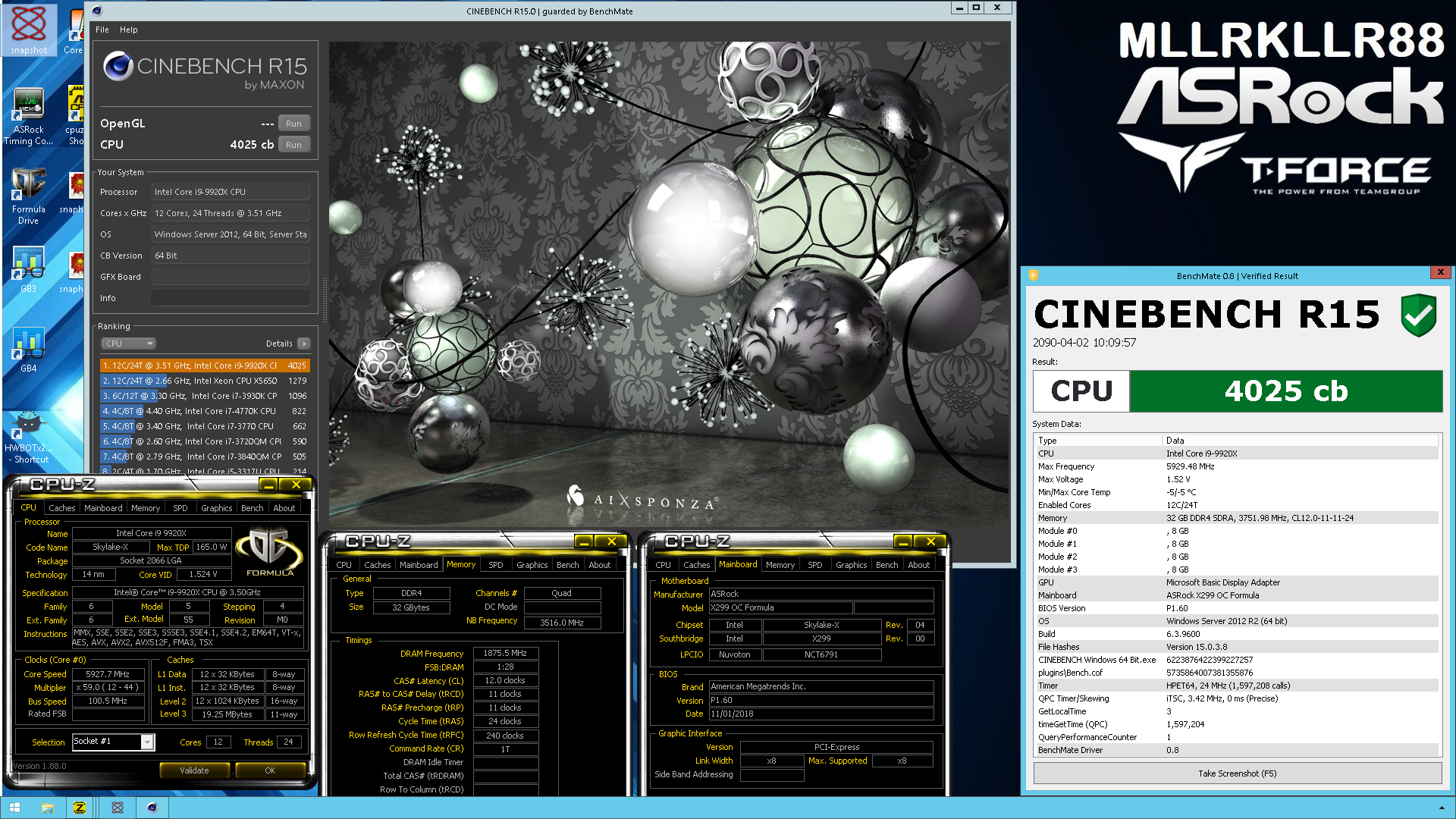The image size is (1456, 819).
Task: Select Mainboard tab in left CPU-Z window
Action: click(103, 508)
